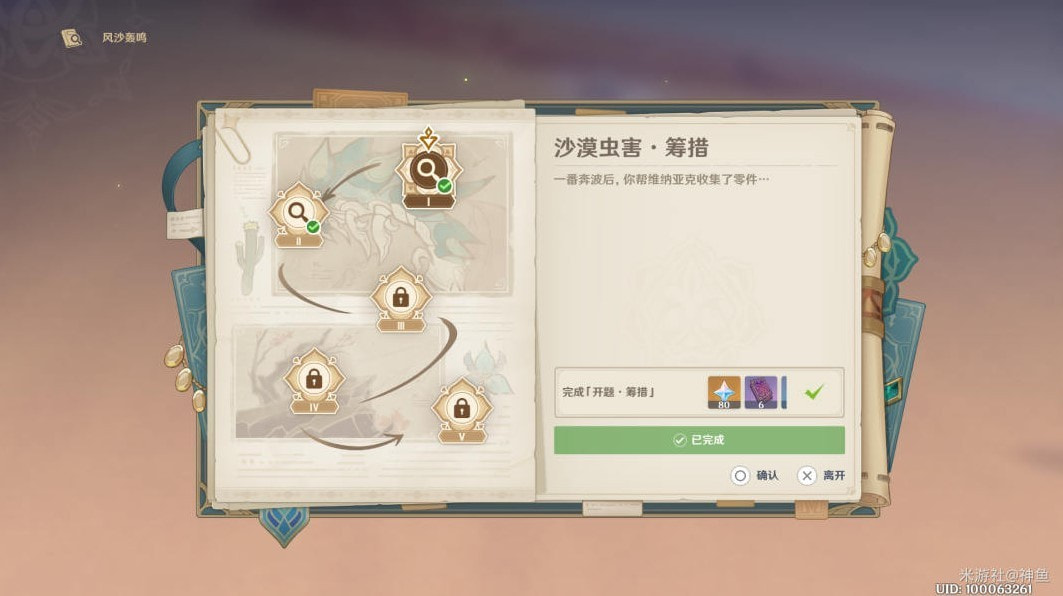Click the 完成「开题·筹措」 task row
Viewport: 1063px width, 596px height.
click(x=699, y=392)
